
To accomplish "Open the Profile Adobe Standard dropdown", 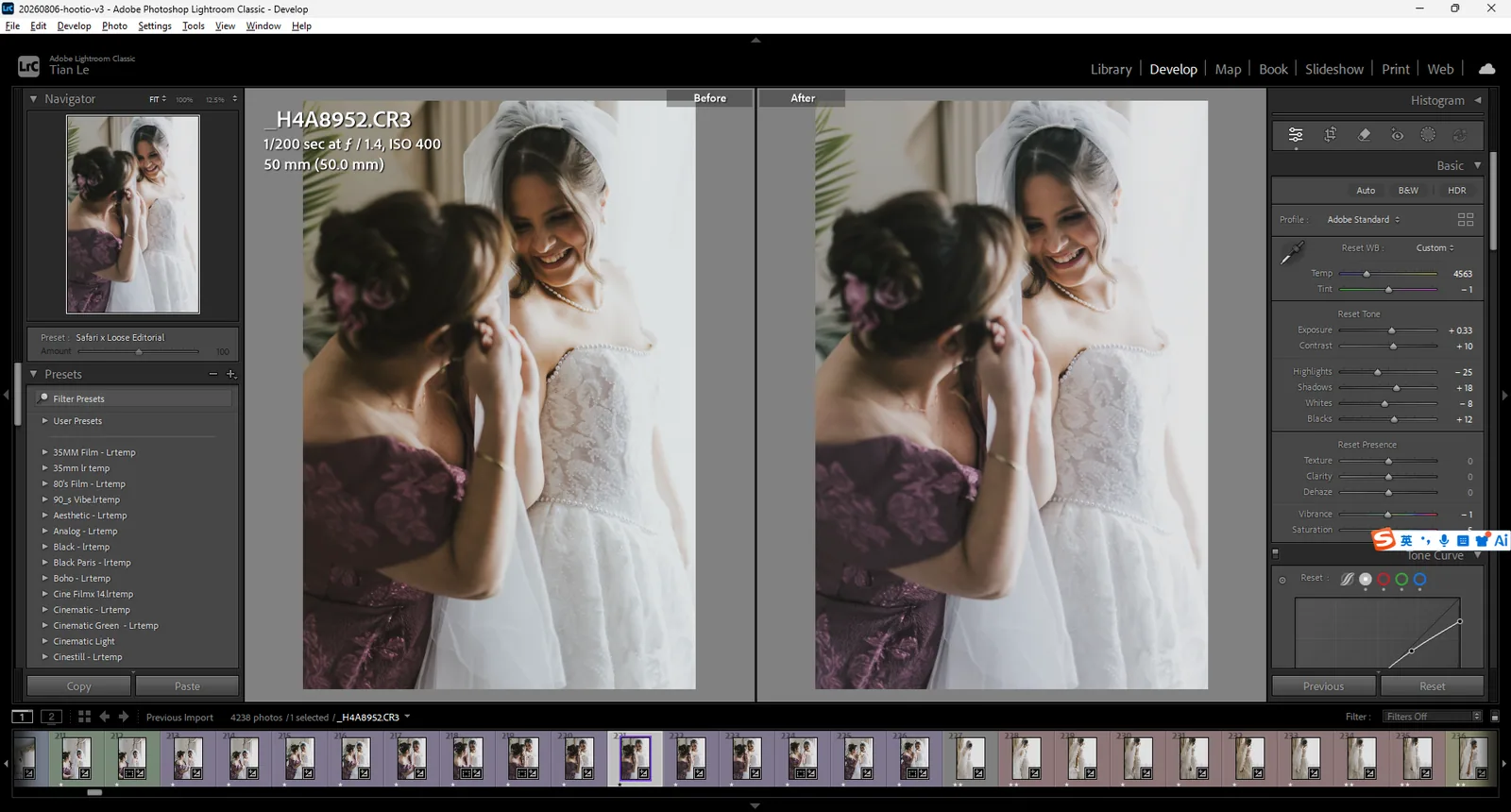I will [x=1364, y=219].
